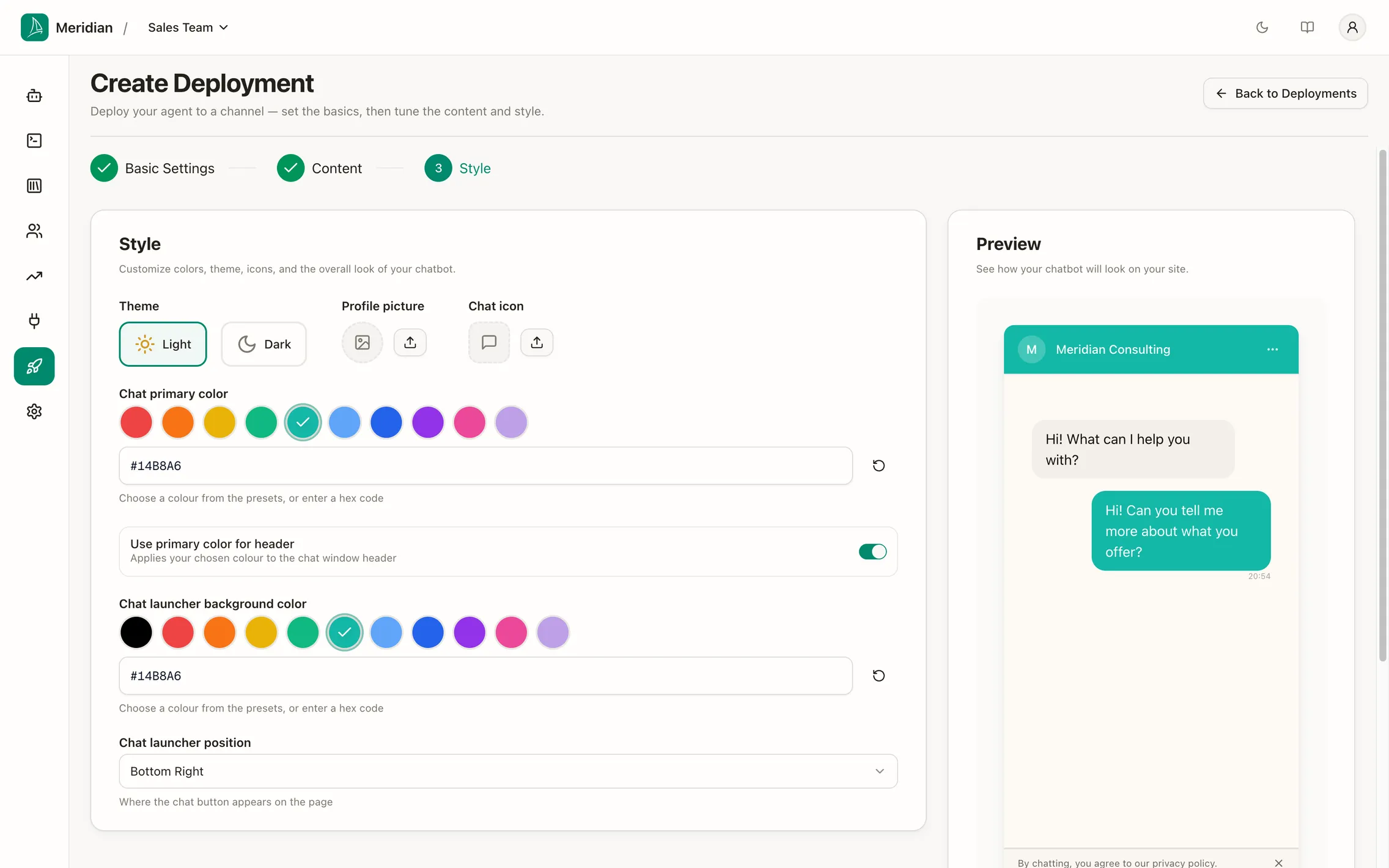Image resolution: width=1389 pixels, height=868 pixels.
Task: Pick yellow launcher background color
Action: (x=261, y=632)
